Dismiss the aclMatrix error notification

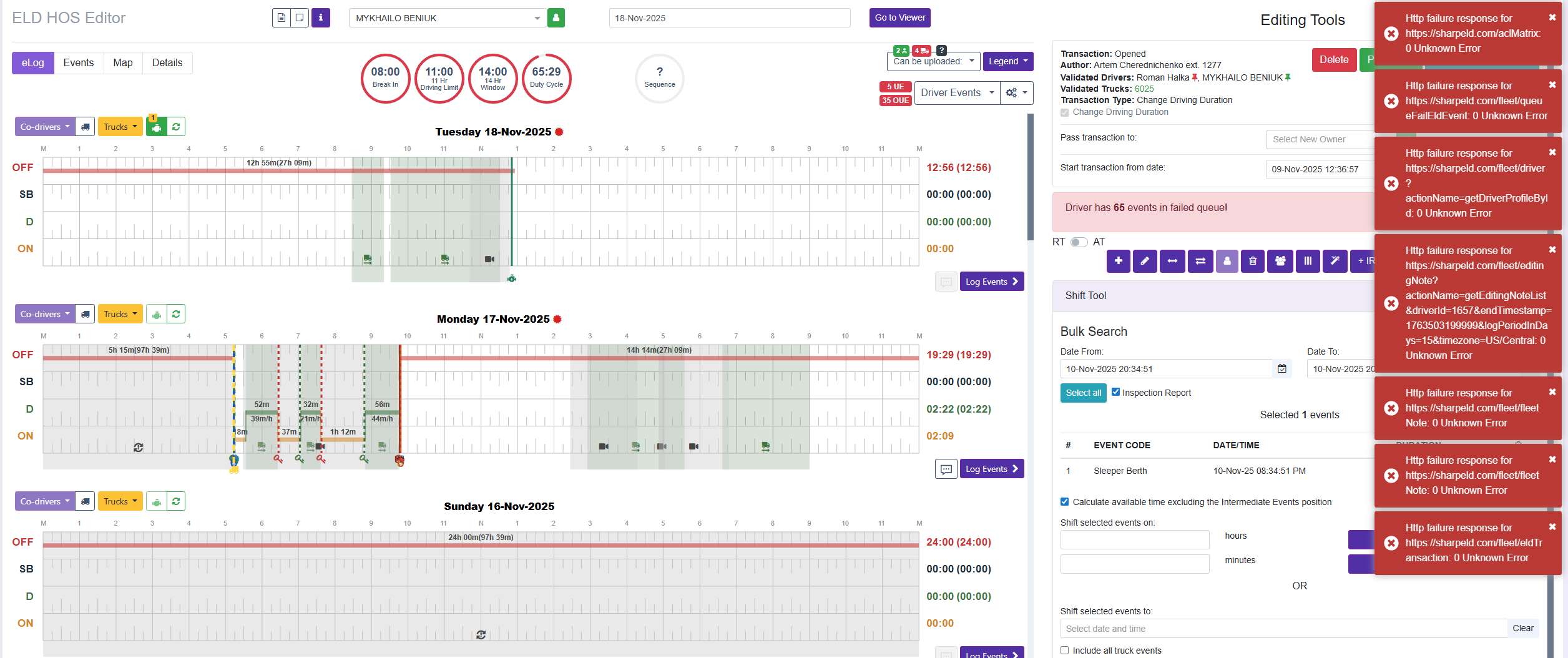pyautogui.click(x=1552, y=17)
